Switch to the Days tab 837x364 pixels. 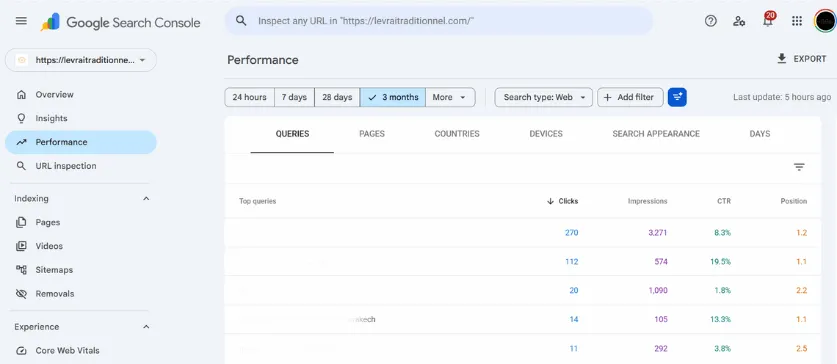tap(760, 134)
